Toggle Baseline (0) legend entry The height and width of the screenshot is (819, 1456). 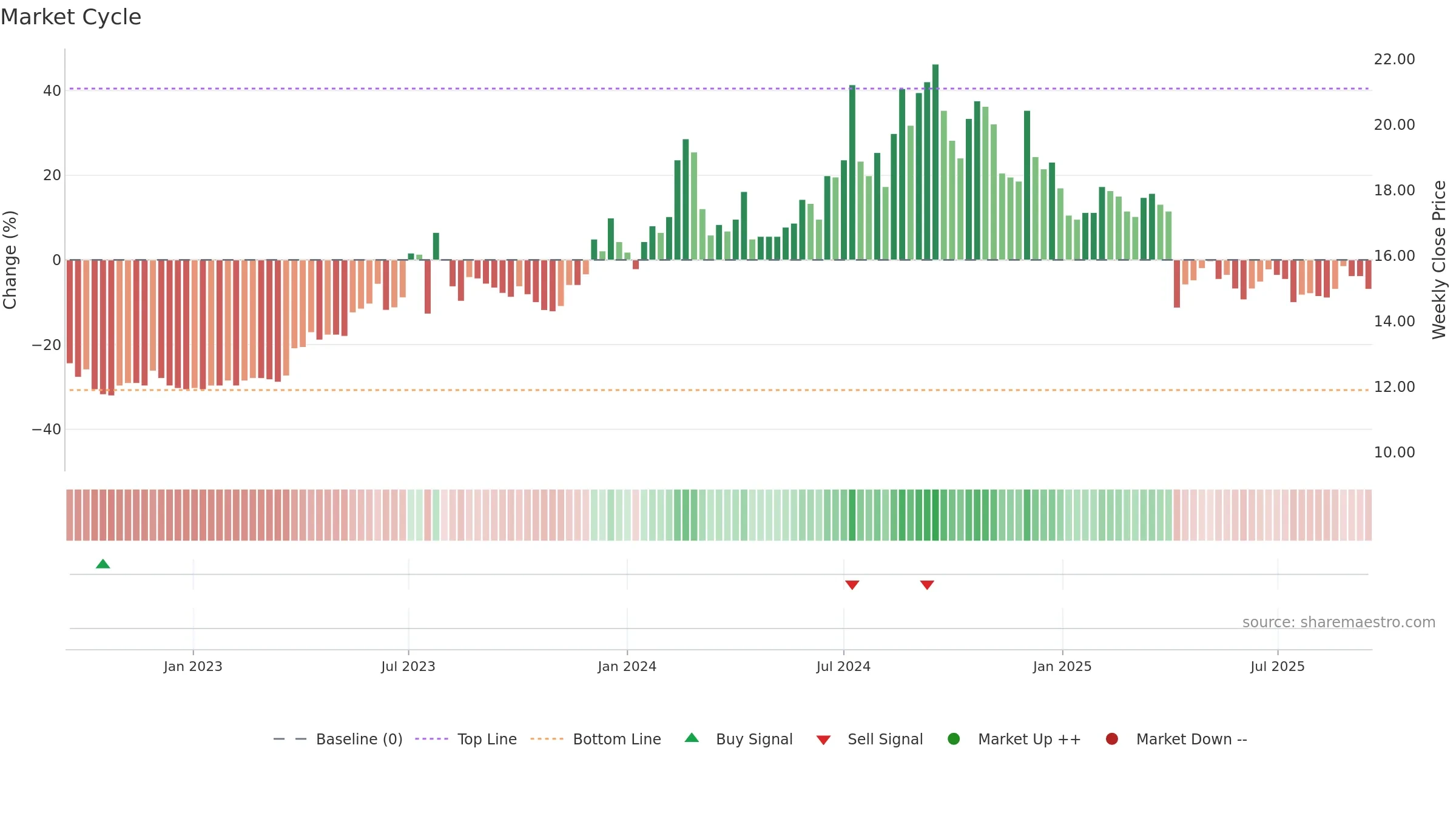338,739
